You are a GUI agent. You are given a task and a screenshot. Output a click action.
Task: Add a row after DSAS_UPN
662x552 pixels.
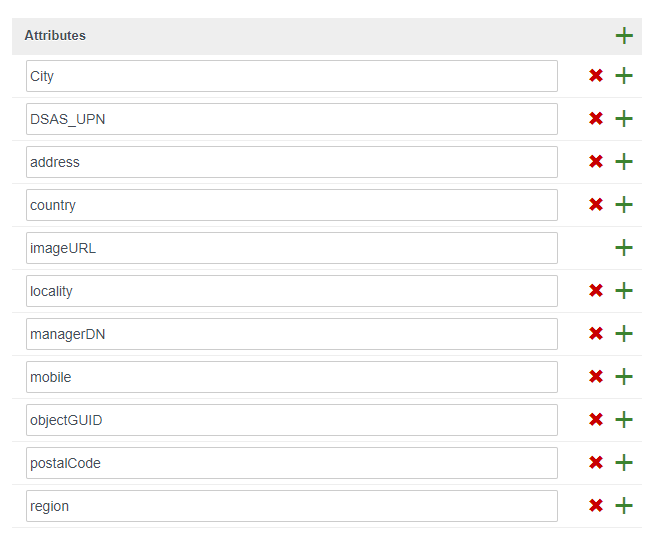pos(624,119)
